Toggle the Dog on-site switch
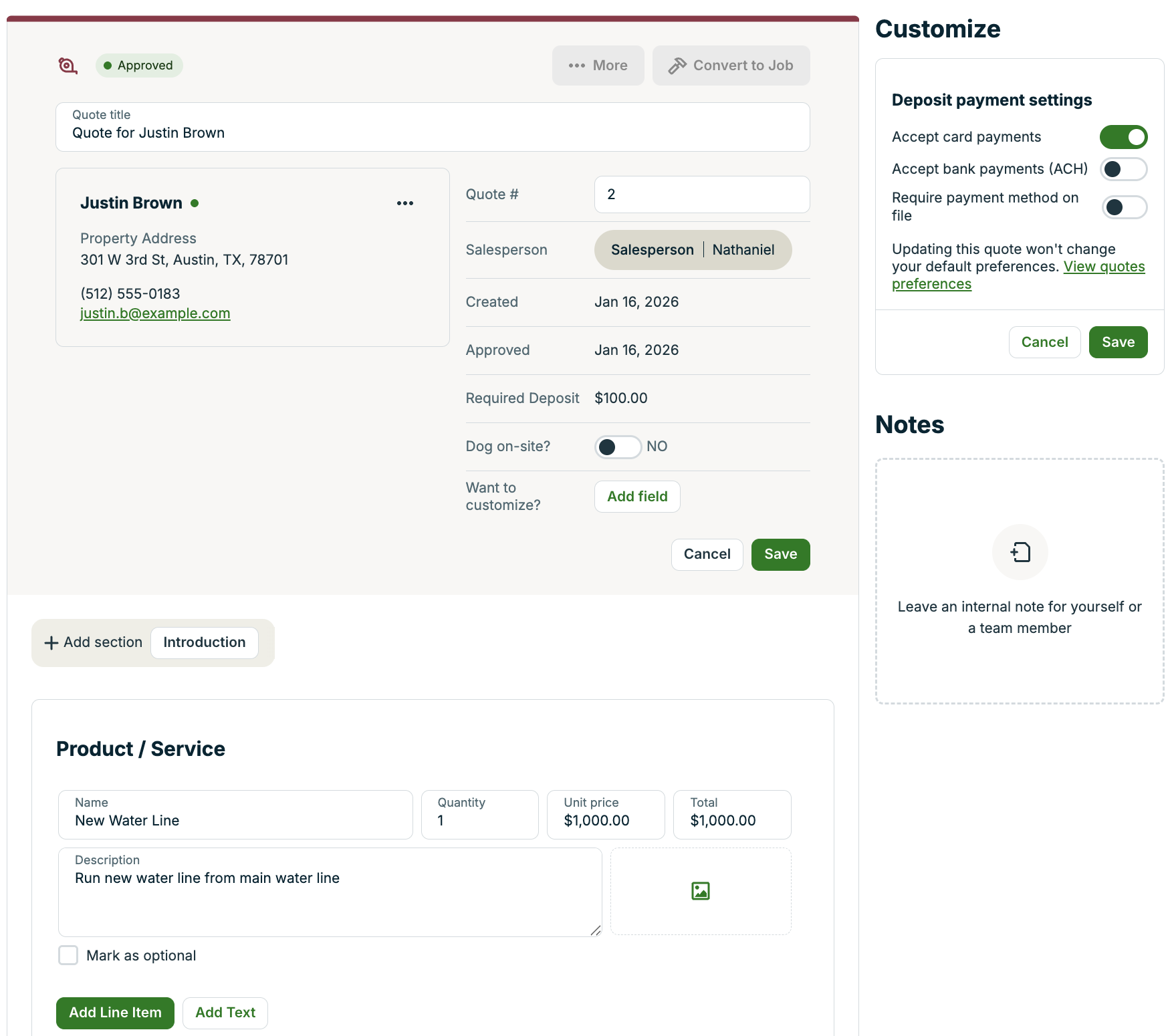Image resolution: width=1170 pixels, height=1036 pixels. [618, 446]
